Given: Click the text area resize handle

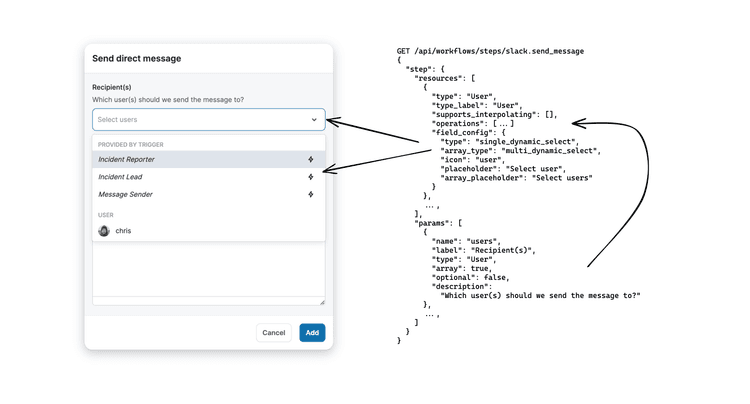Looking at the screenshot, I should point(322,302).
